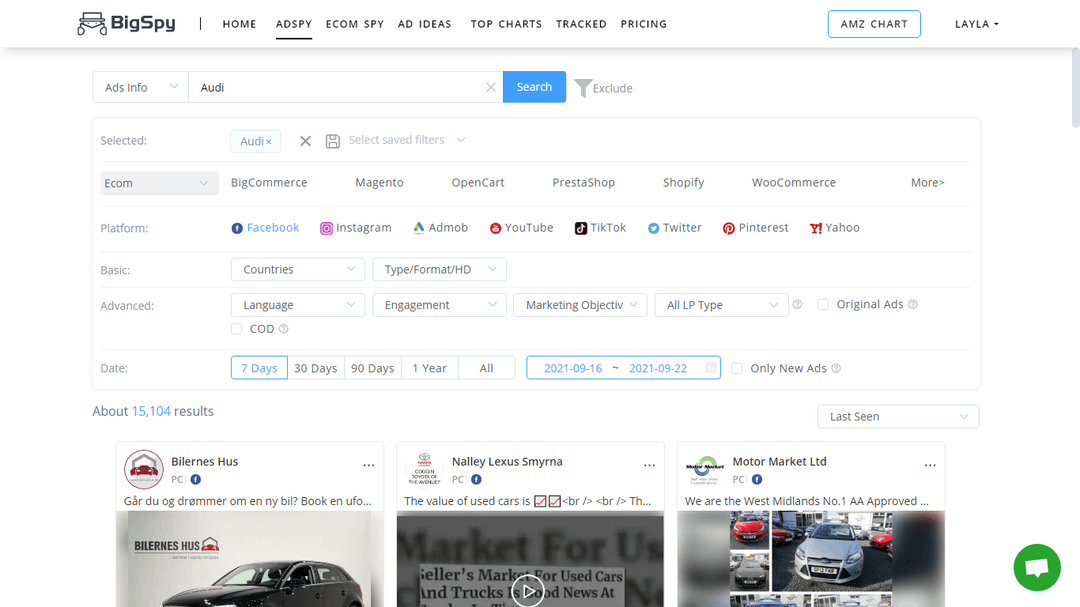
Task: Filter by Facebook platform
Action: (x=265, y=228)
